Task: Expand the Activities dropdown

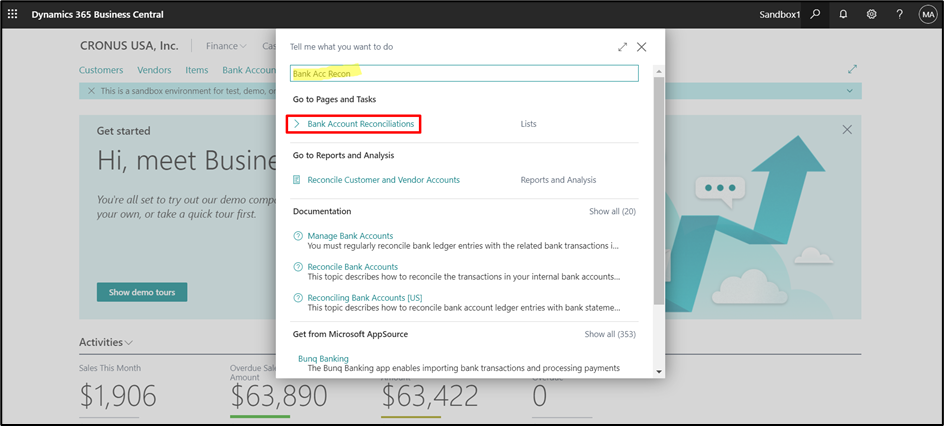Action: (106, 342)
